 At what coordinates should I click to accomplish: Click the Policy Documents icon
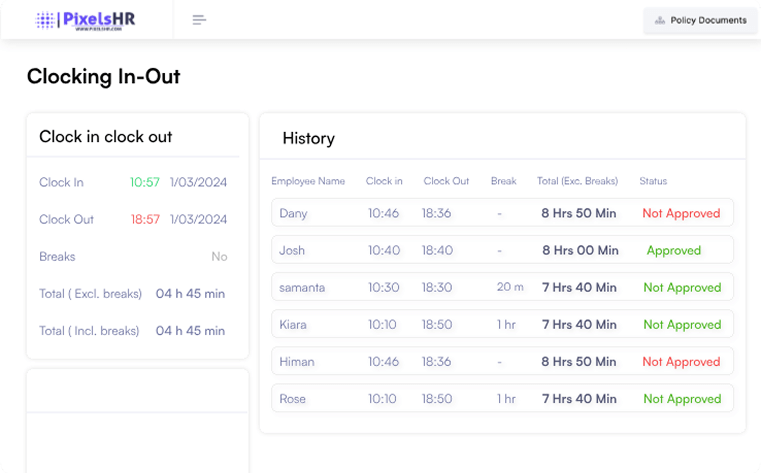(659, 20)
